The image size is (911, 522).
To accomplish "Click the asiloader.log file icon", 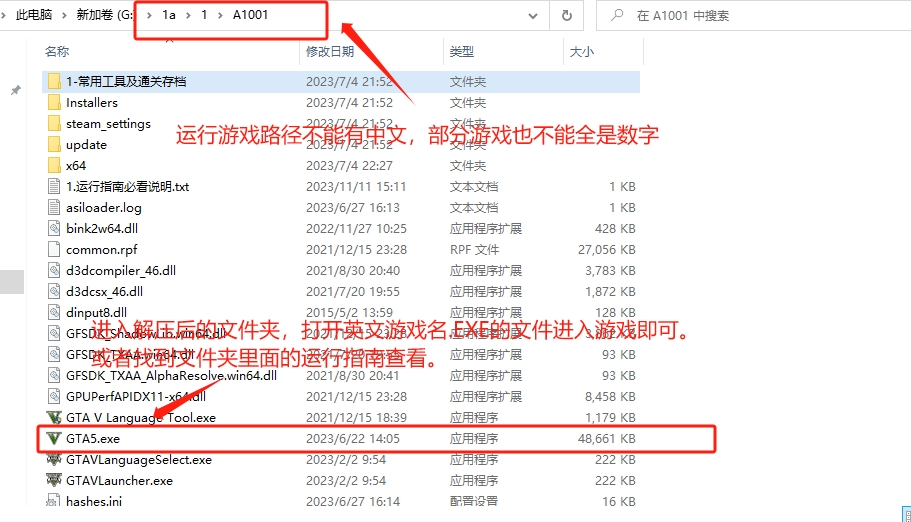I will [54, 207].
